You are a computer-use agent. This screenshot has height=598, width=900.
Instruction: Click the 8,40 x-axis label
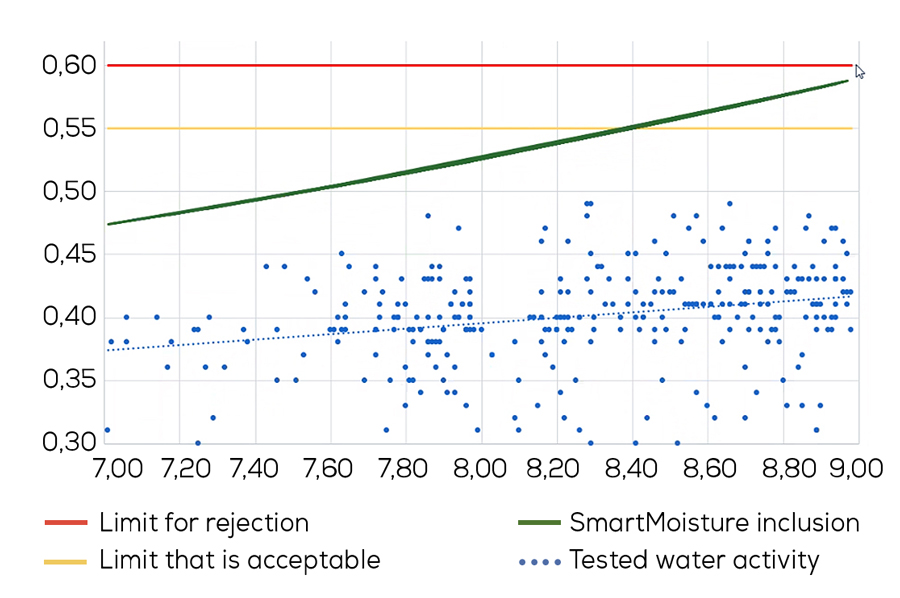(x=631, y=468)
